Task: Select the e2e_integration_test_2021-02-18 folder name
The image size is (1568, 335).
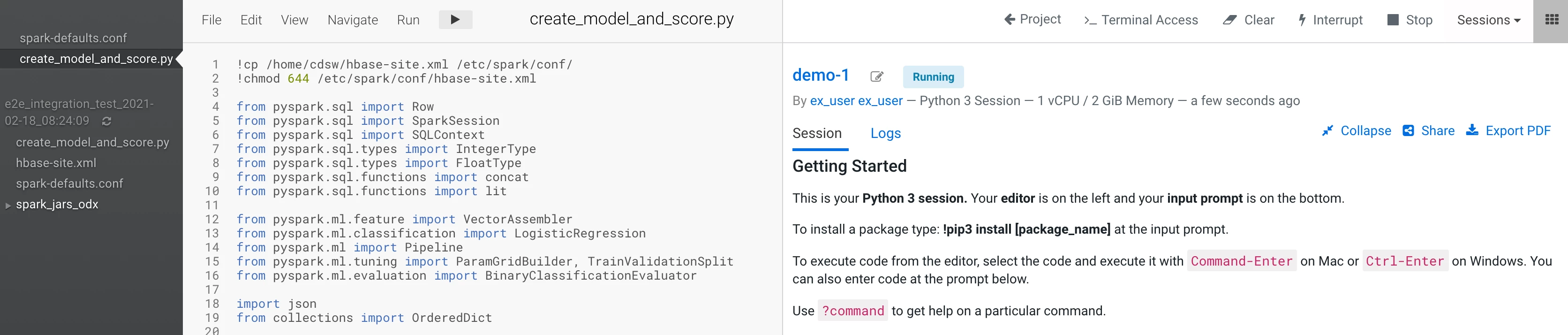Action: click(x=79, y=113)
